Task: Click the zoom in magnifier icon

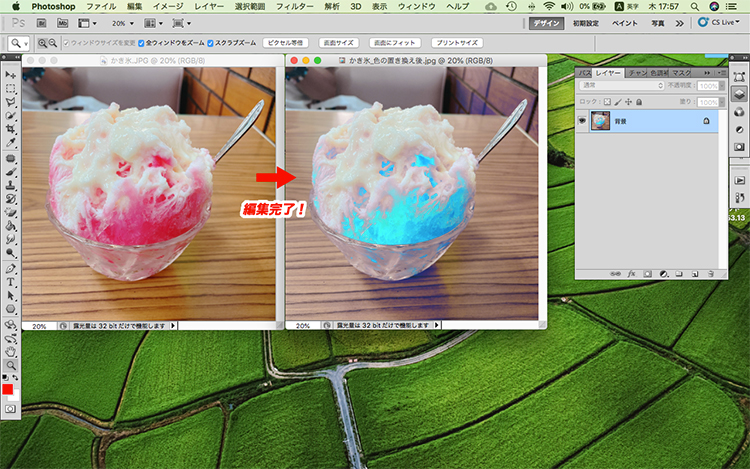Action: pos(43,44)
